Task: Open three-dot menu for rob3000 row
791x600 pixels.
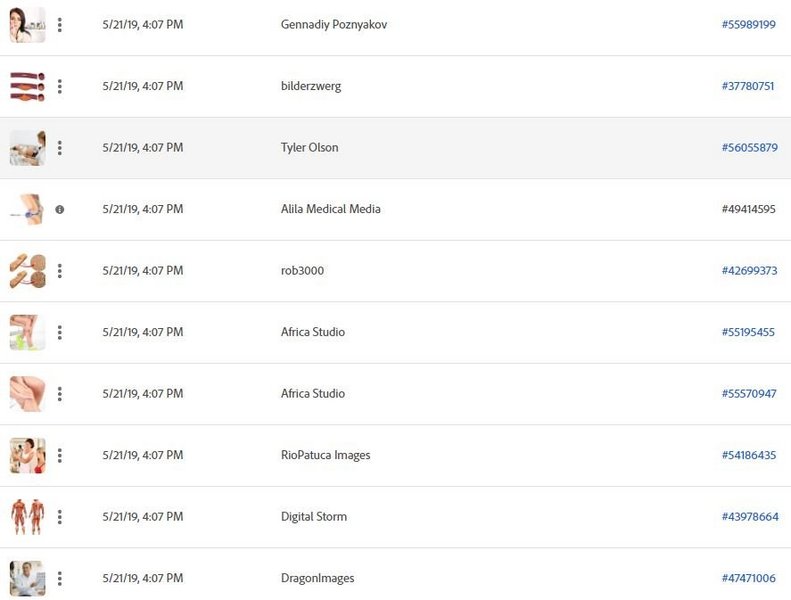Action: 60,271
